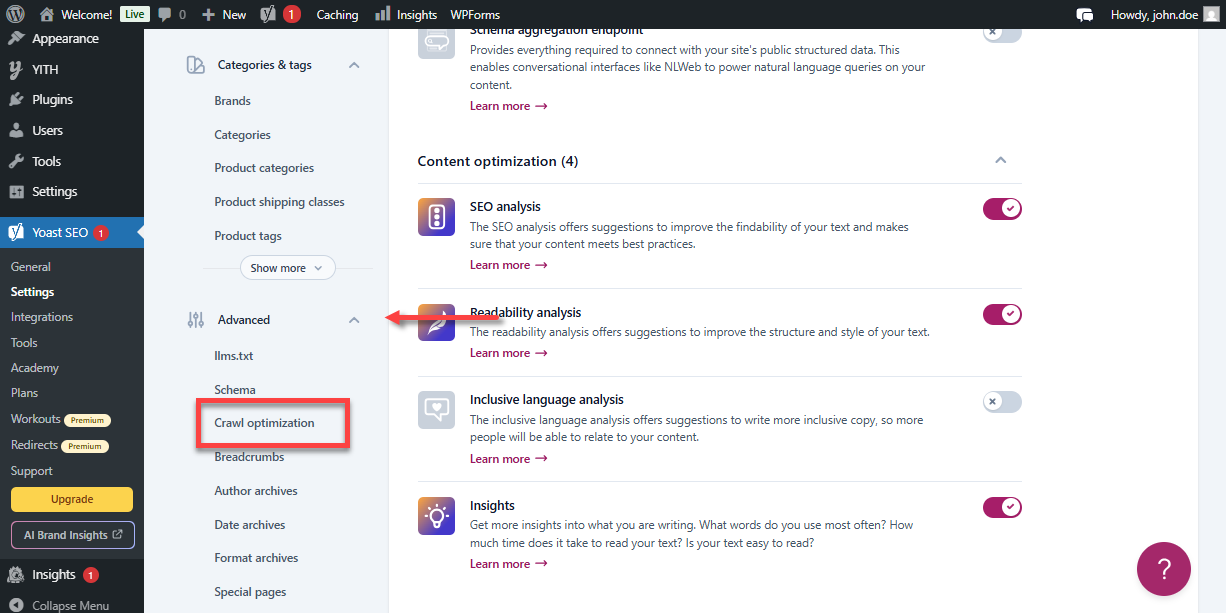Enable the Inclusive language analysis toggle
Screen dimensions: 1226x613
pyautogui.click(x=1001, y=401)
